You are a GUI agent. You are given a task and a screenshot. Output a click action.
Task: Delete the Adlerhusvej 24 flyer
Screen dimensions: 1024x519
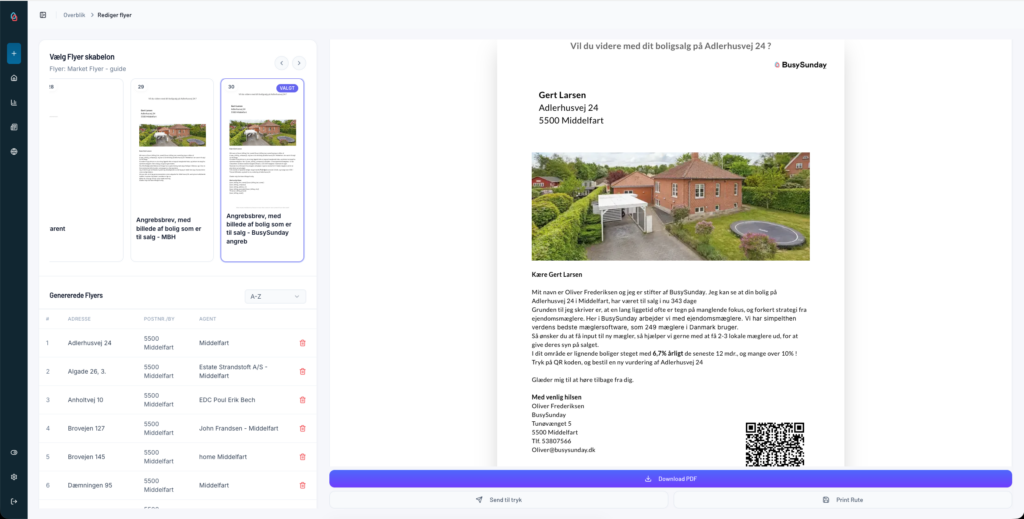pyautogui.click(x=303, y=343)
